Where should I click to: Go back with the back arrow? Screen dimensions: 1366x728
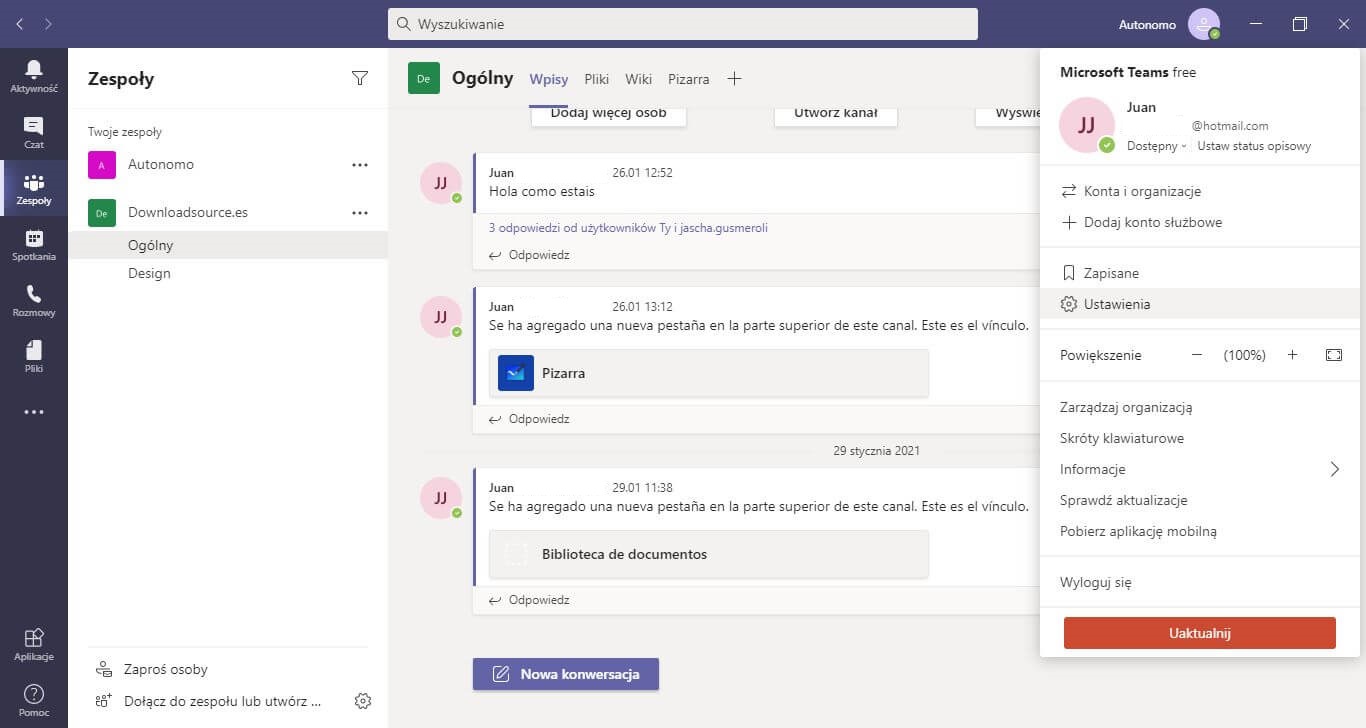(20, 23)
